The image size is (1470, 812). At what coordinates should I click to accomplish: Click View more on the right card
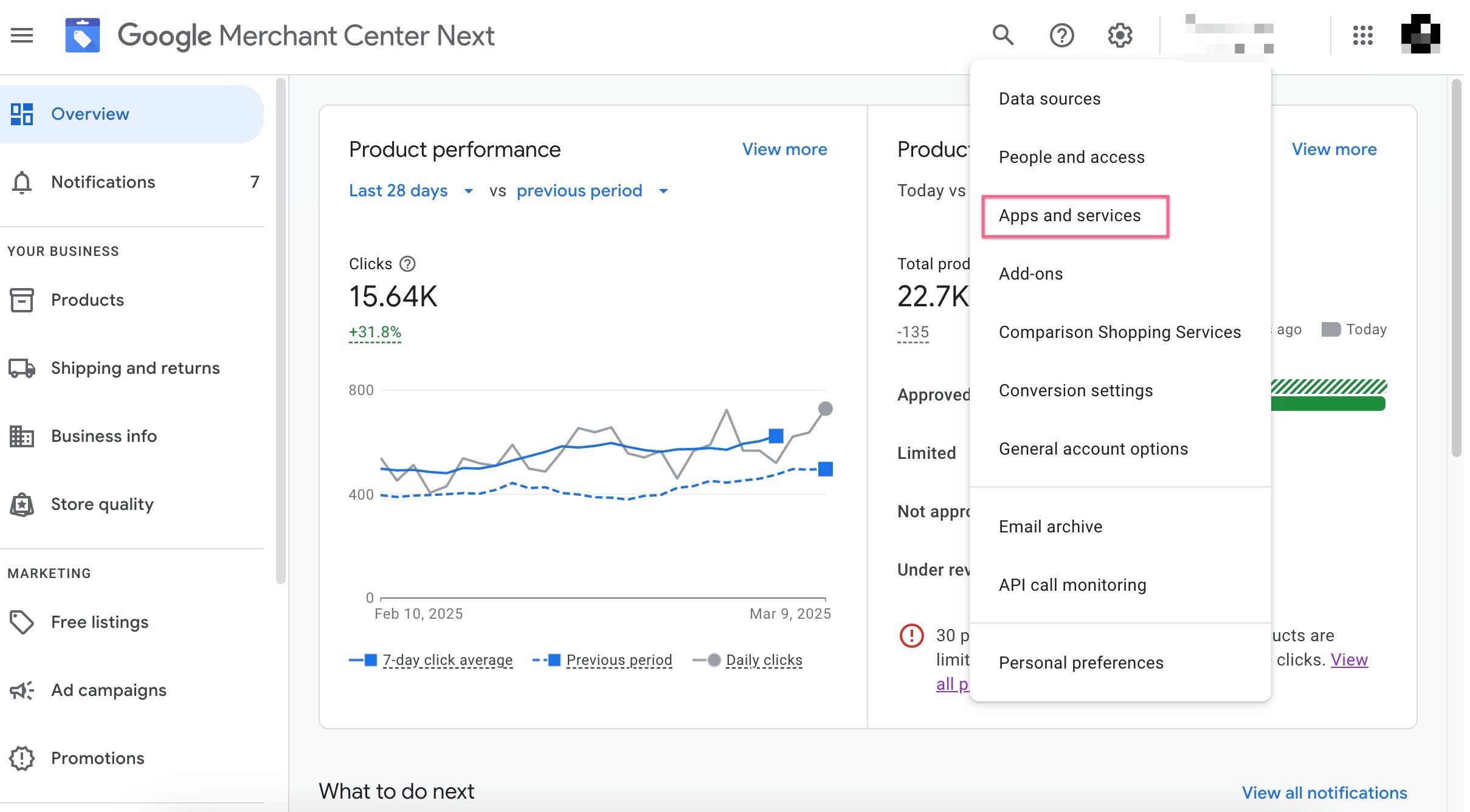click(1334, 150)
